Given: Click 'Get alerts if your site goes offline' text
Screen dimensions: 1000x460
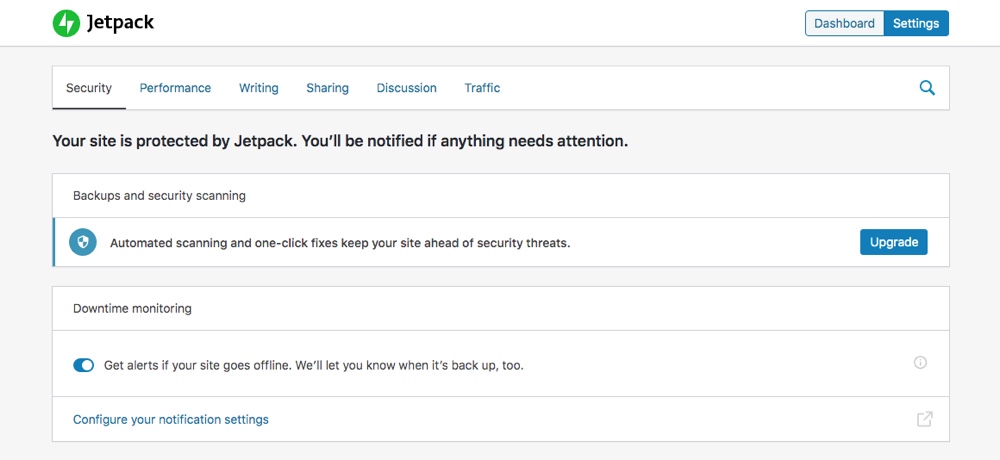Looking at the screenshot, I should click(314, 366).
